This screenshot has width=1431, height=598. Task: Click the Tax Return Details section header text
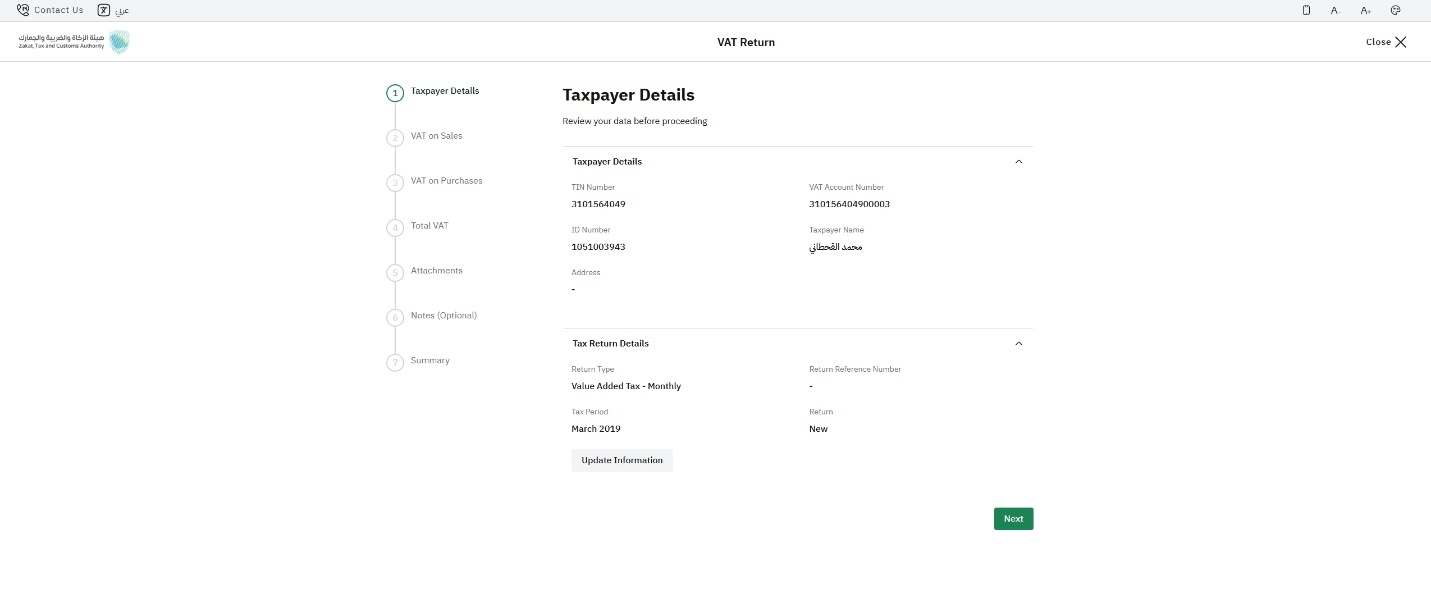[x=610, y=343]
